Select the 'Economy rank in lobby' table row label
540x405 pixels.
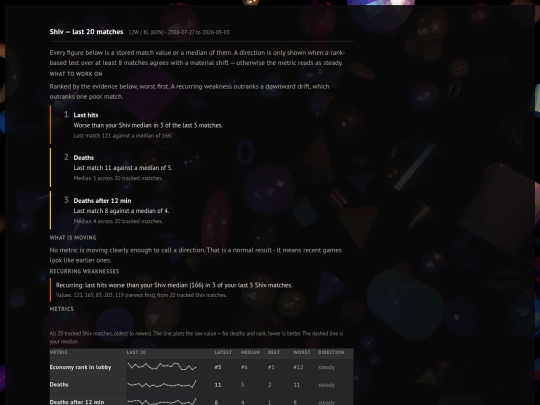(80, 367)
